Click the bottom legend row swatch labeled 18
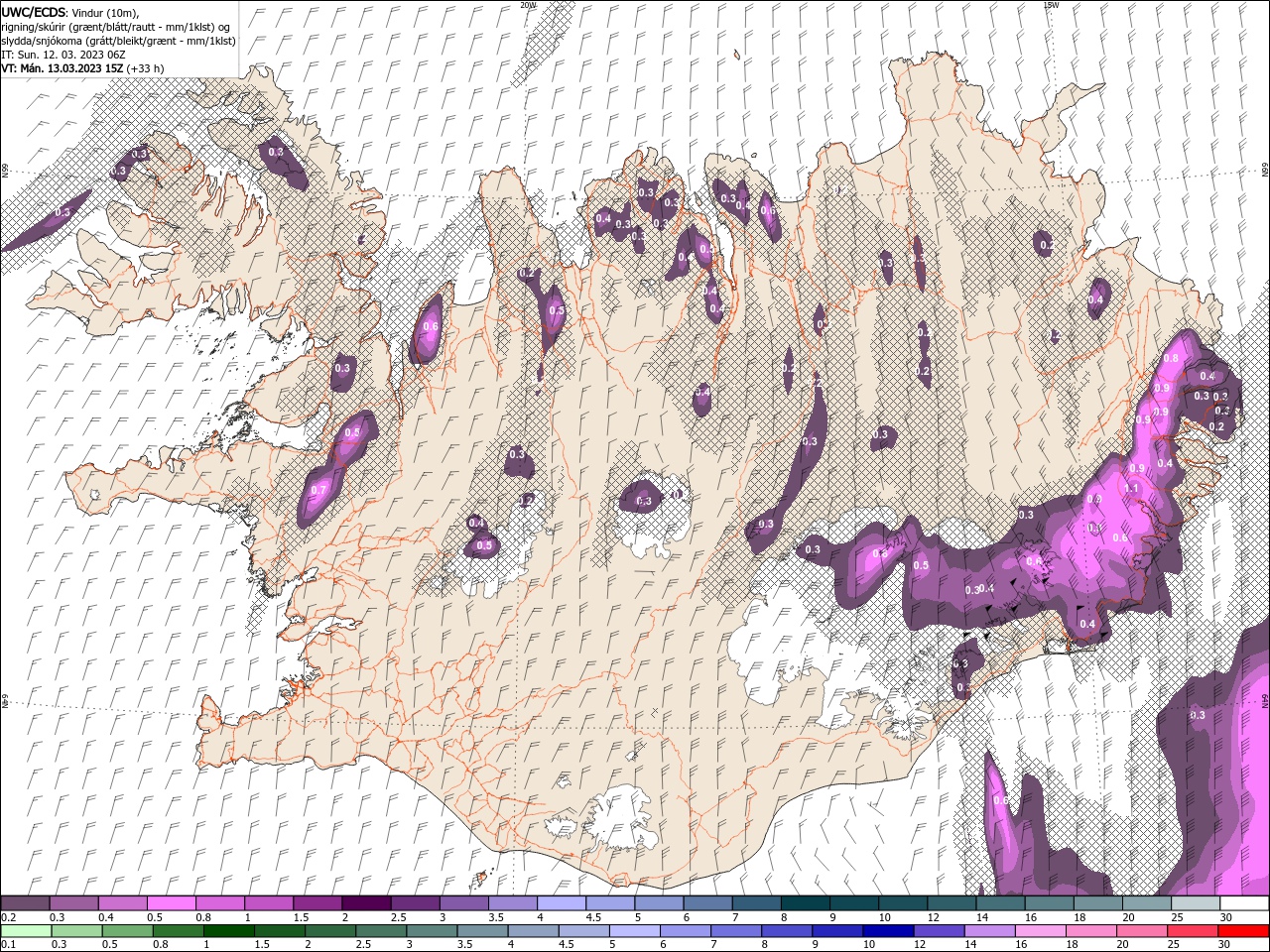The width and height of the screenshot is (1270, 952). click(x=1090, y=930)
